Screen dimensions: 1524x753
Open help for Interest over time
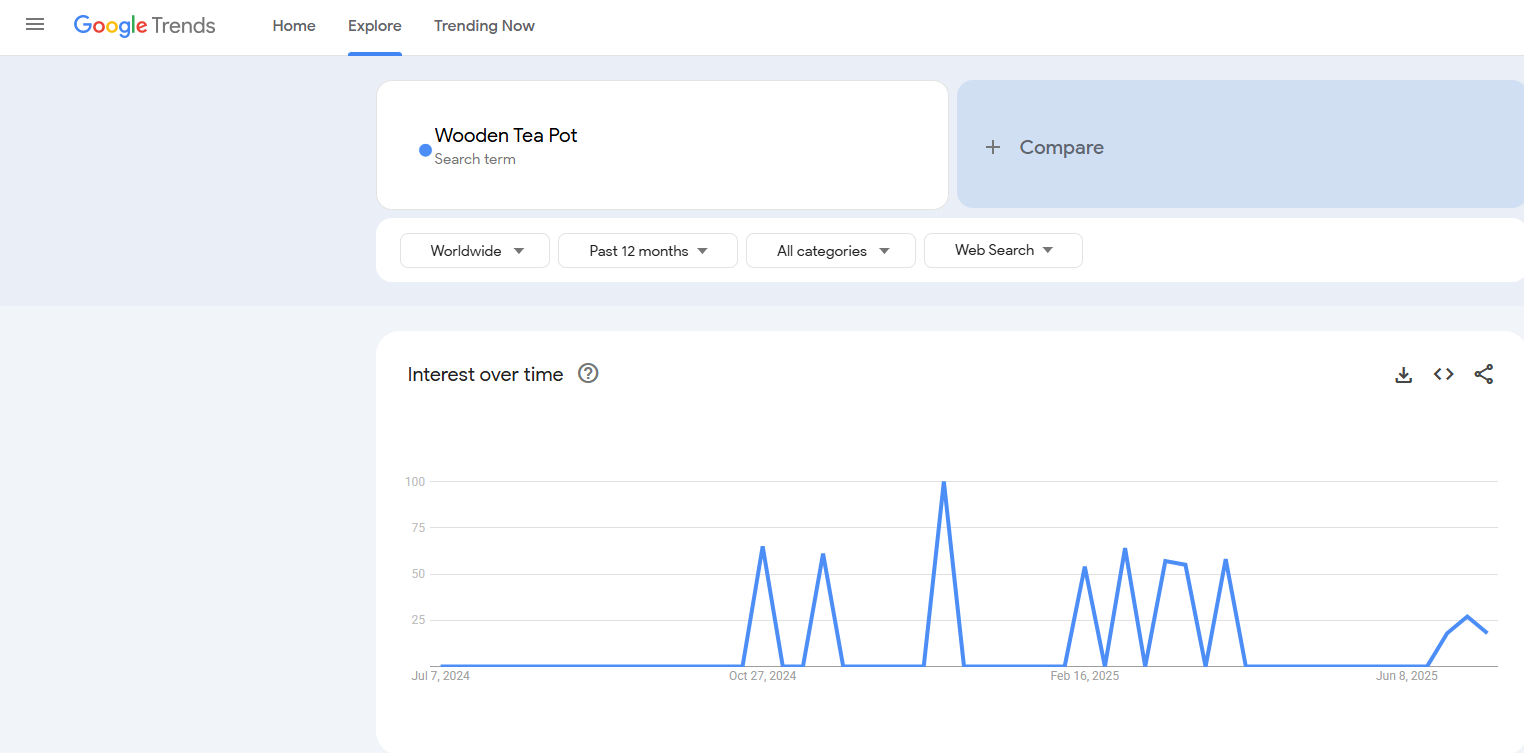(588, 374)
